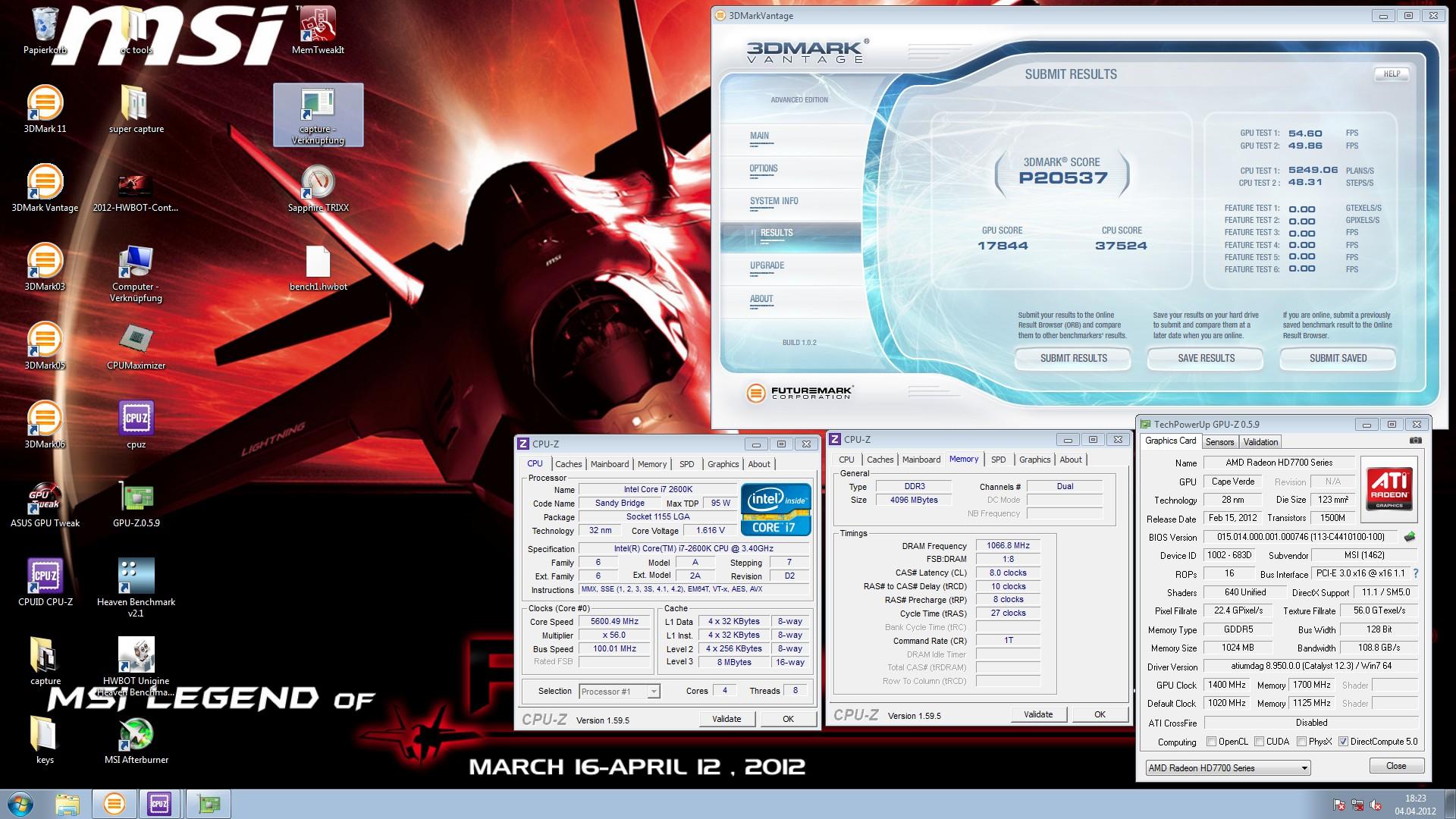1456x819 pixels.
Task: Open Computer - Verknüpfung shortcut
Action: pos(136,273)
